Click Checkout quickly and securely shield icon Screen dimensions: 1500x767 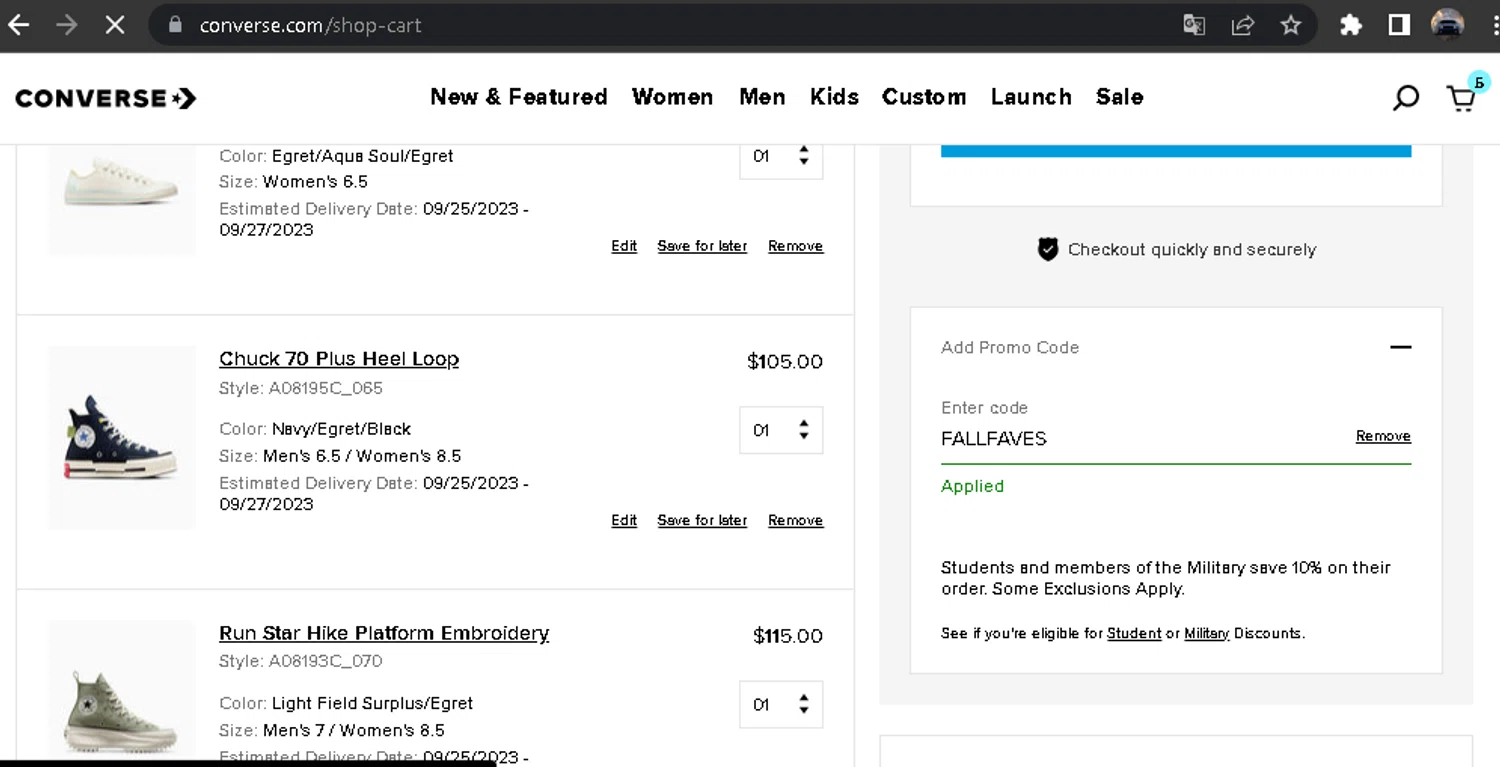coord(1047,249)
